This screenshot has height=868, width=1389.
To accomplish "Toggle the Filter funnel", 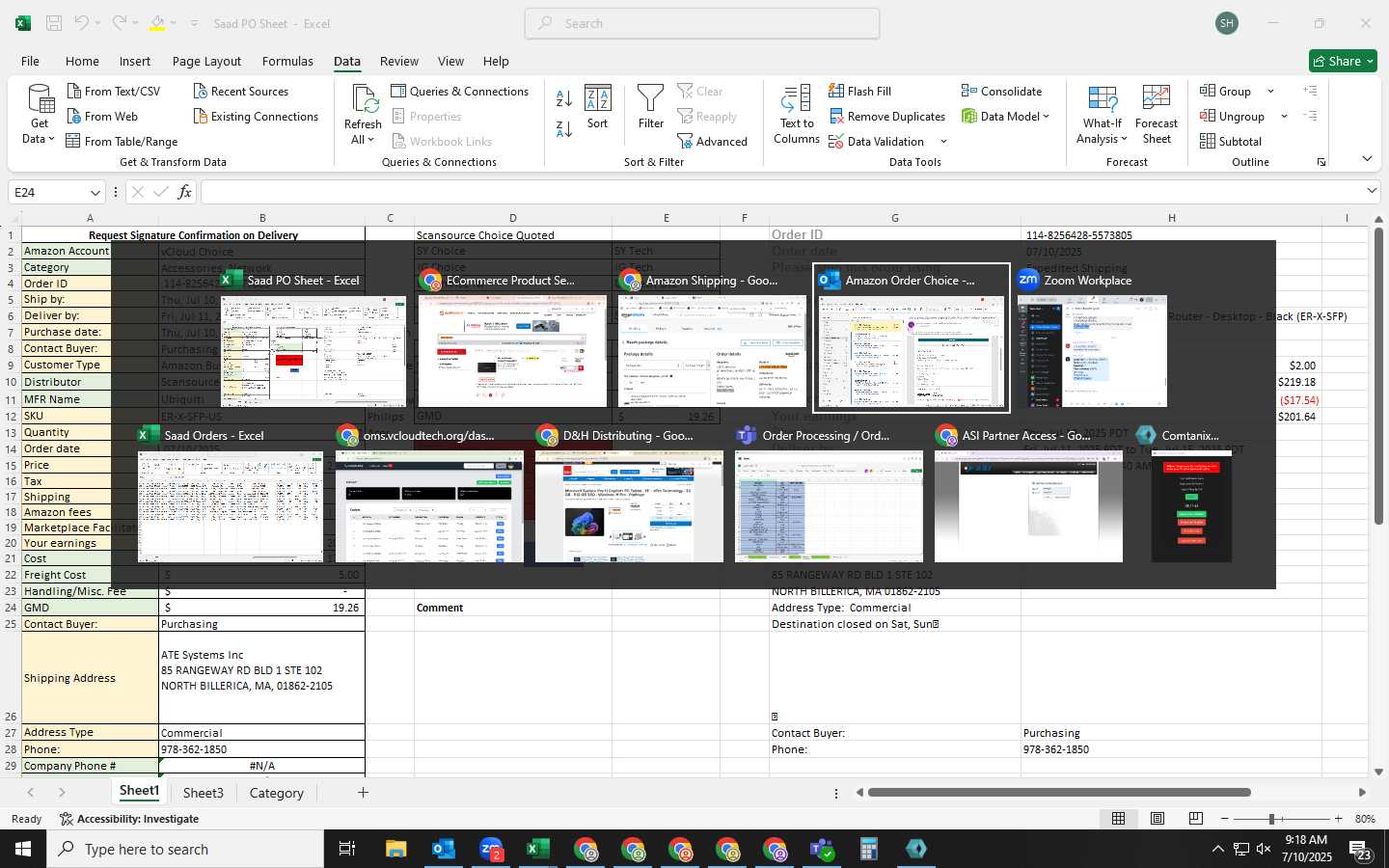I will (x=651, y=107).
